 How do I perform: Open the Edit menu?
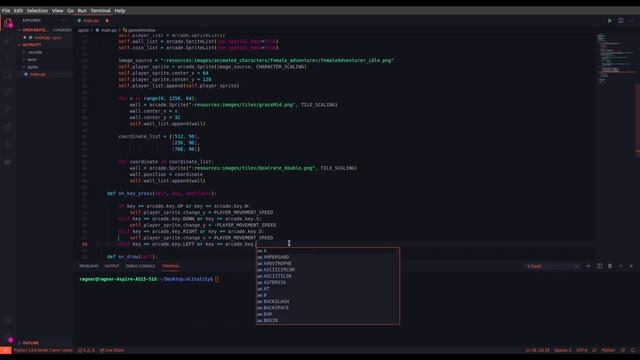coord(18,11)
